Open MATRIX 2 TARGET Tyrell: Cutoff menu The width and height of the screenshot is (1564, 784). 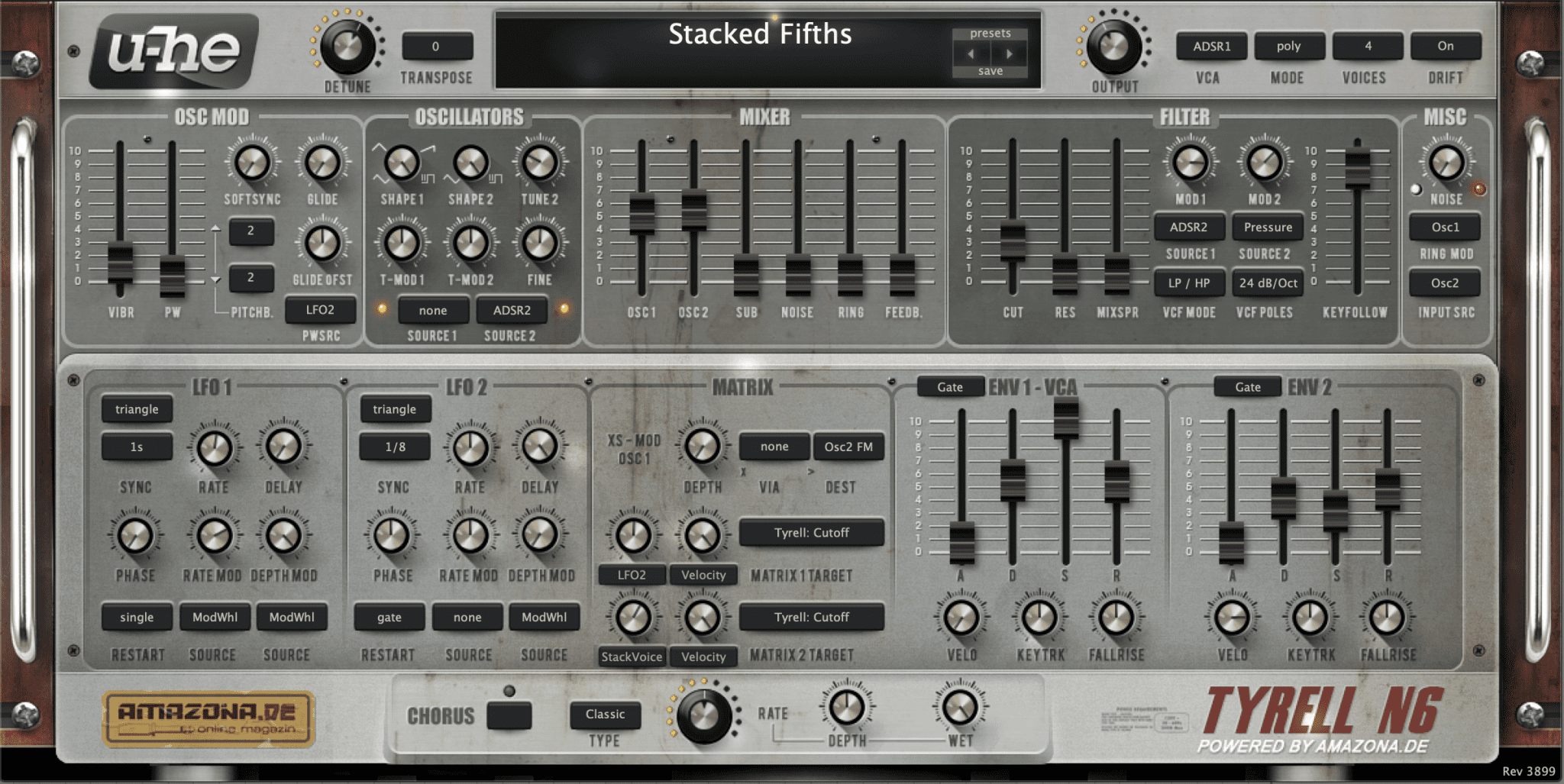[811, 617]
